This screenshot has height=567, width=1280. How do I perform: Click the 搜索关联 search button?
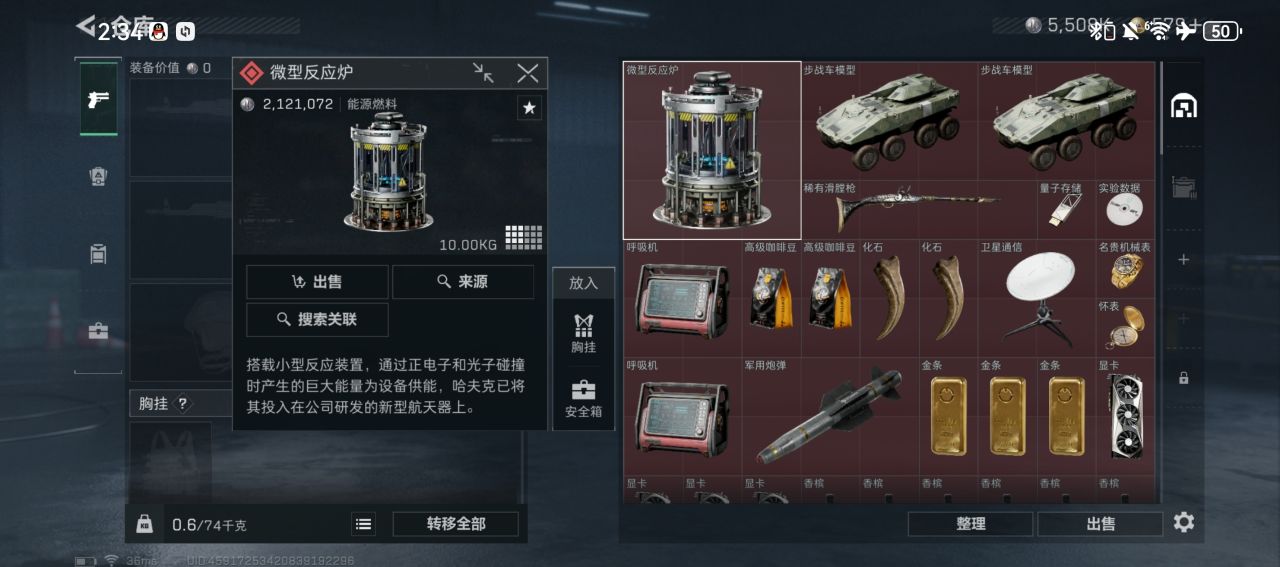tap(317, 320)
